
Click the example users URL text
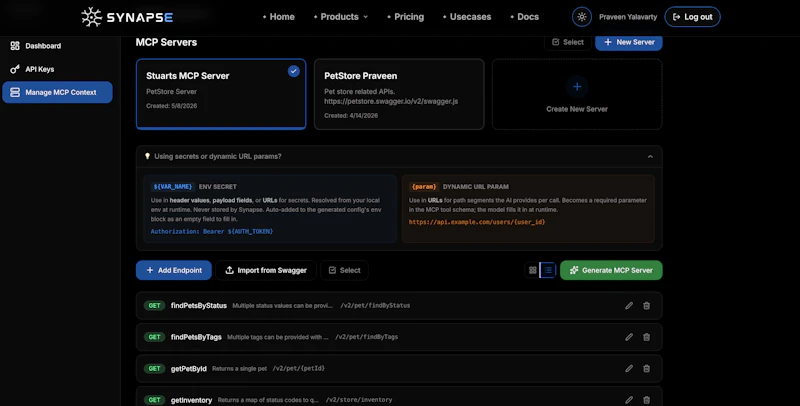(477, 222)
